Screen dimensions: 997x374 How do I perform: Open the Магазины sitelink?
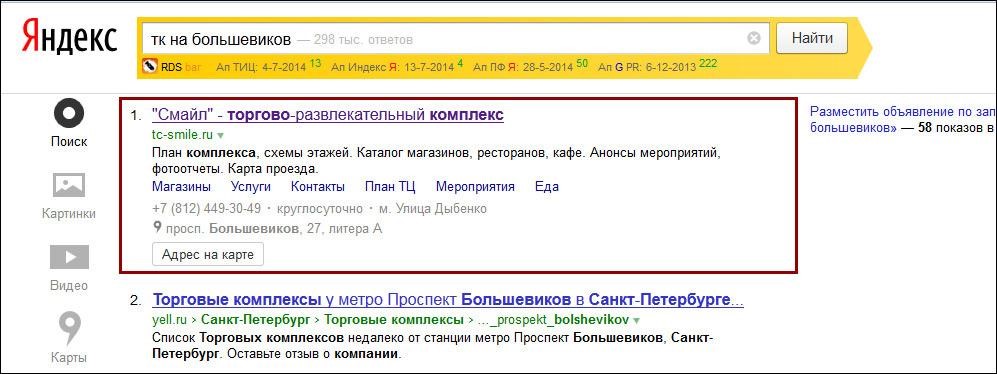181,187
